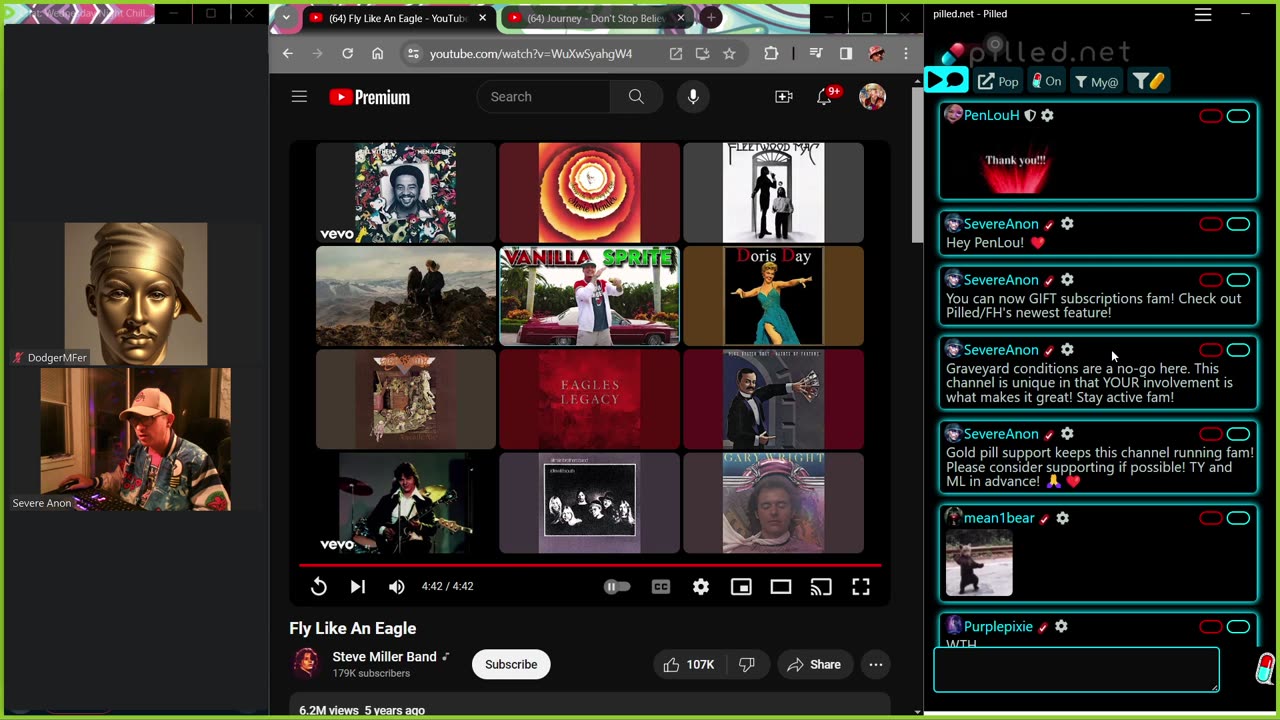Click the YouTube URL address bar
Viewport: 1280px width, 720px height.
(x=531, y=54)
